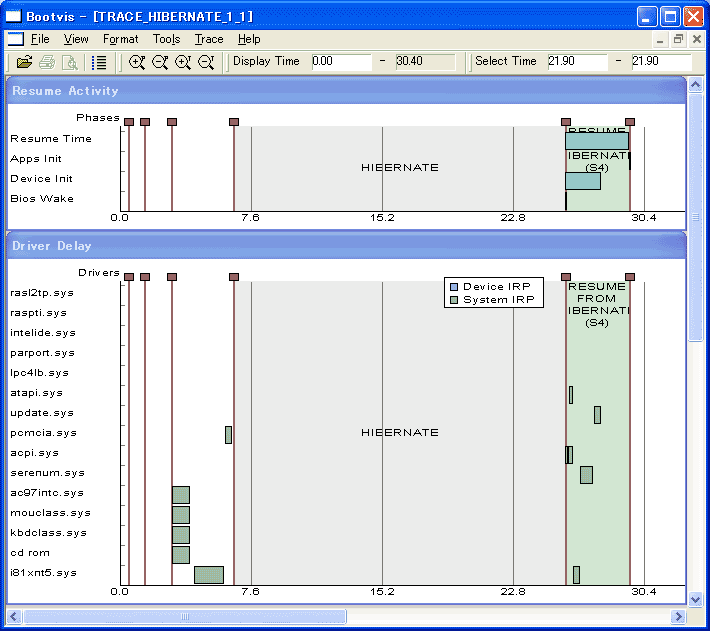The image size is (710, 631).
Task: Minimize the inner trace document window
Action: pos(660,39)
